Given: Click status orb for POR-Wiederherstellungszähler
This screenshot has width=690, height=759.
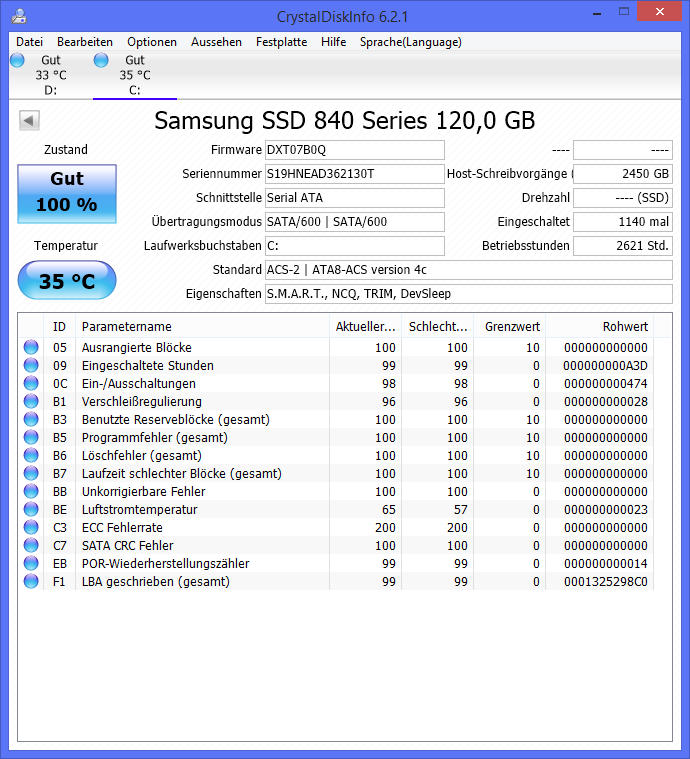Looking at the screenshot, I should point(31,563).
